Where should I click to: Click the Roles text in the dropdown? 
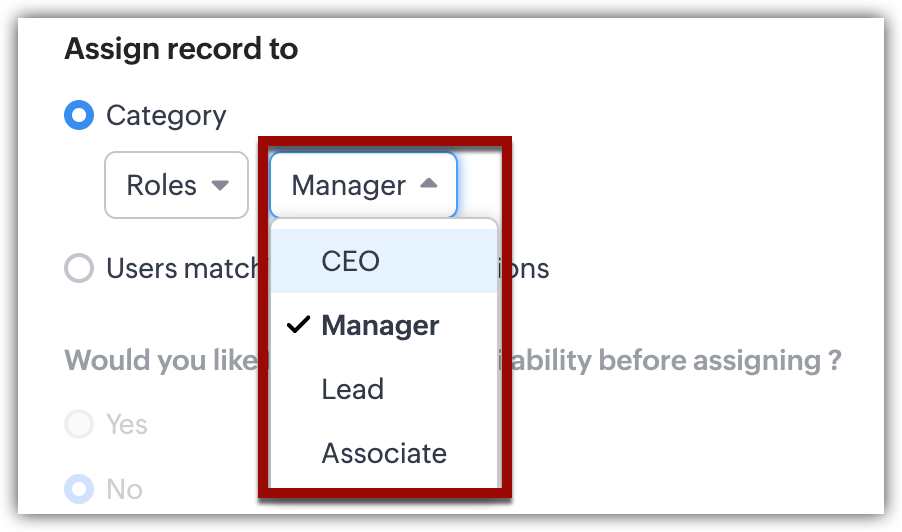tap(161, 185)
